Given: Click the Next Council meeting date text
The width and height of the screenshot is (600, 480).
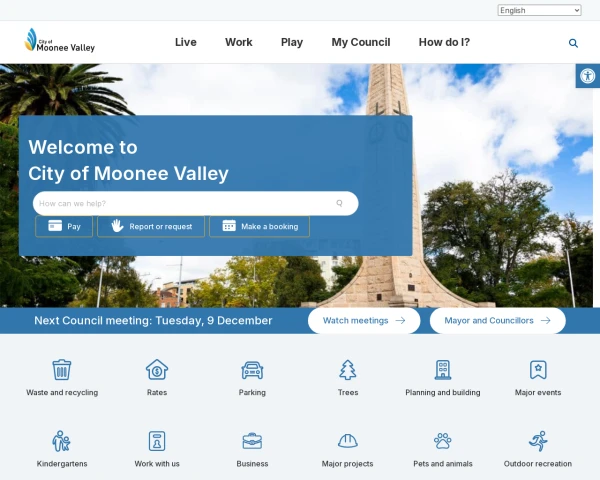Looking at the screenshot, I should click(153, 320).
